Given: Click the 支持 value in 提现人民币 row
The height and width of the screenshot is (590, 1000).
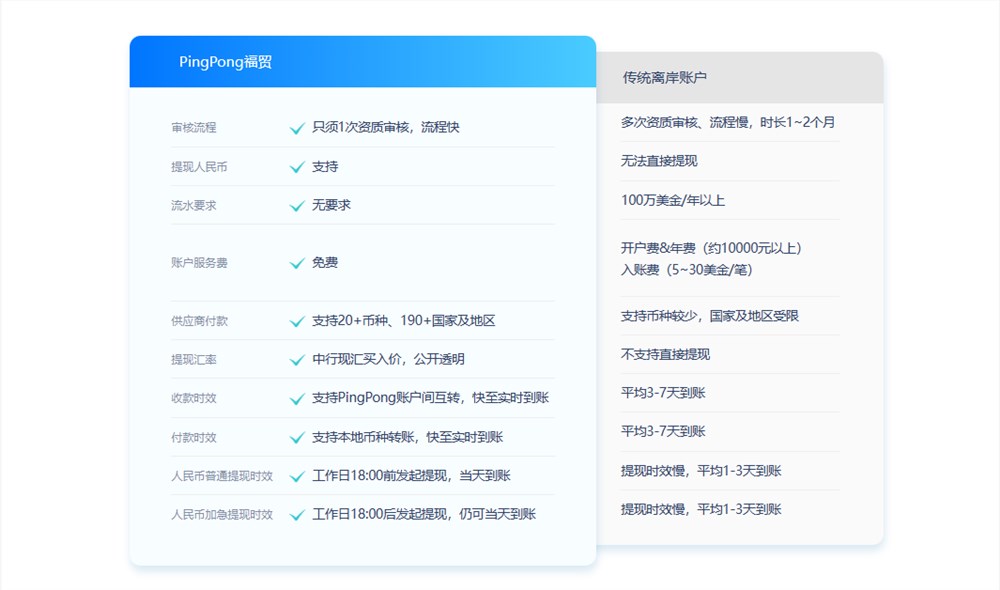Looking at the screenshot, I should [325, 166].
